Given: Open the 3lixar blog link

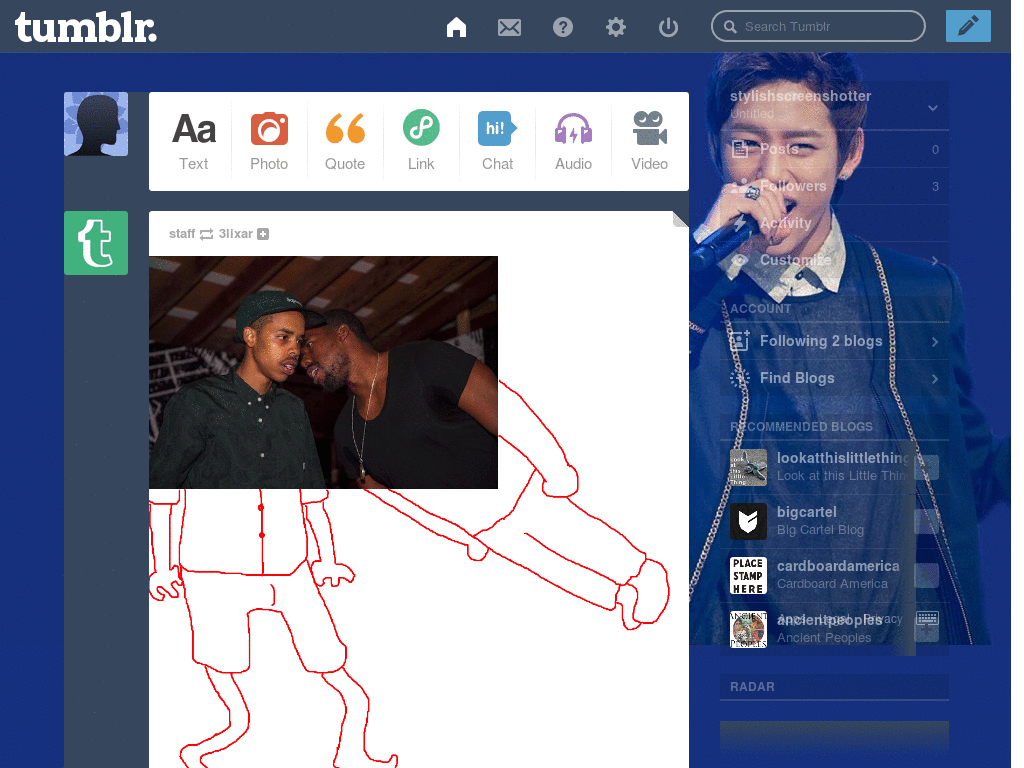Looking at the screenshot, I should pyautogui.click(x=235, y=234).
